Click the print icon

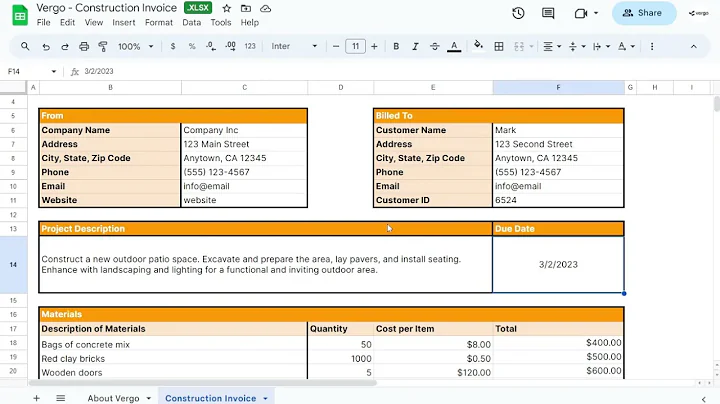tap(84, 46)
